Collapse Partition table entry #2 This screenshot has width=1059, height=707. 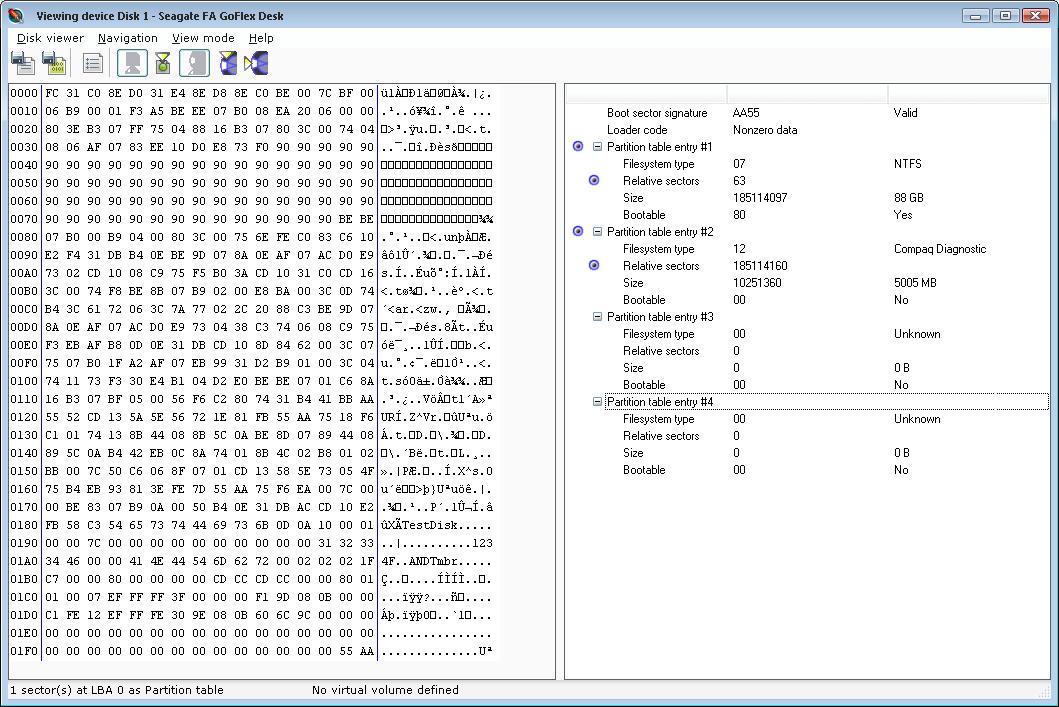[x=597, y=232]
